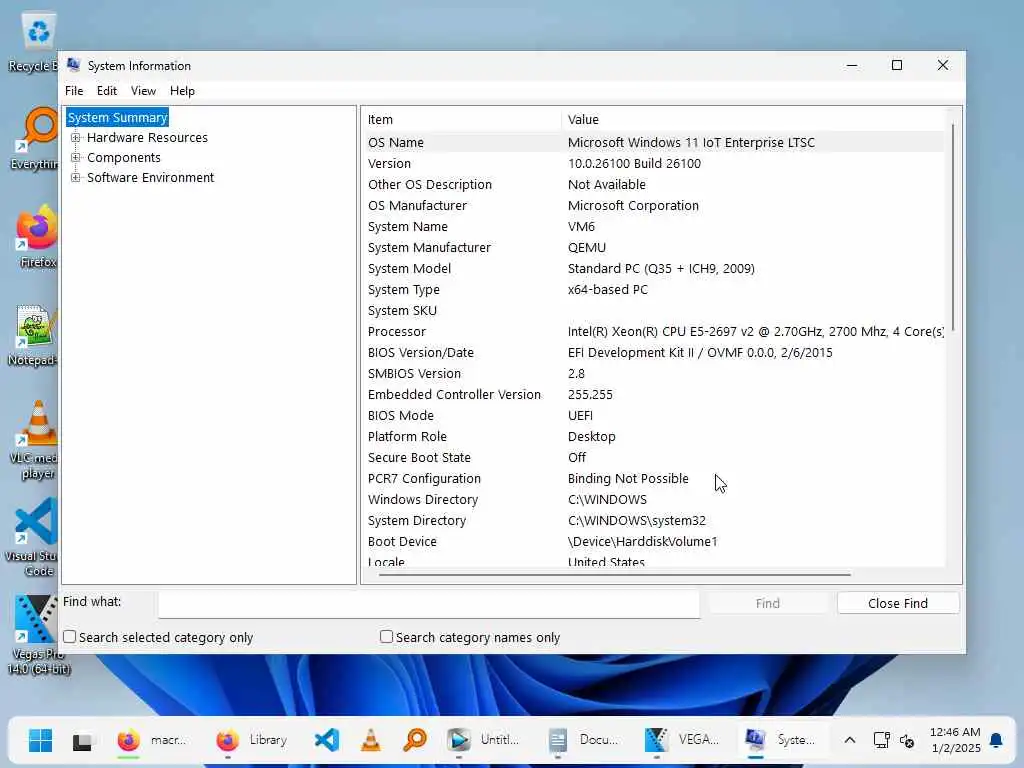1024x768 pixels.
Task: Expand the Software Environment tree node
Action: tap(76, 178)
